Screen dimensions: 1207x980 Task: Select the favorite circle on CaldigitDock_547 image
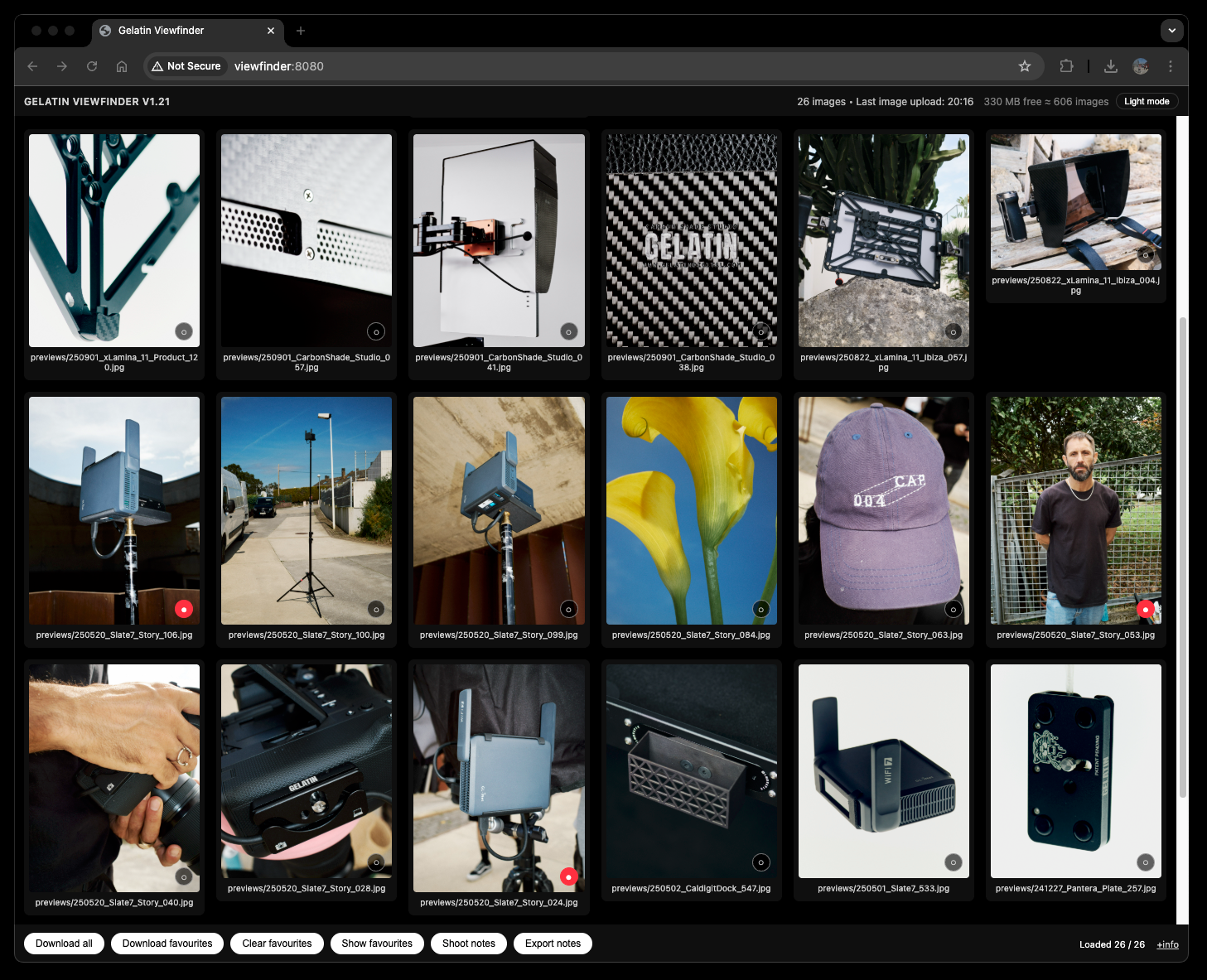coord(761,862)
